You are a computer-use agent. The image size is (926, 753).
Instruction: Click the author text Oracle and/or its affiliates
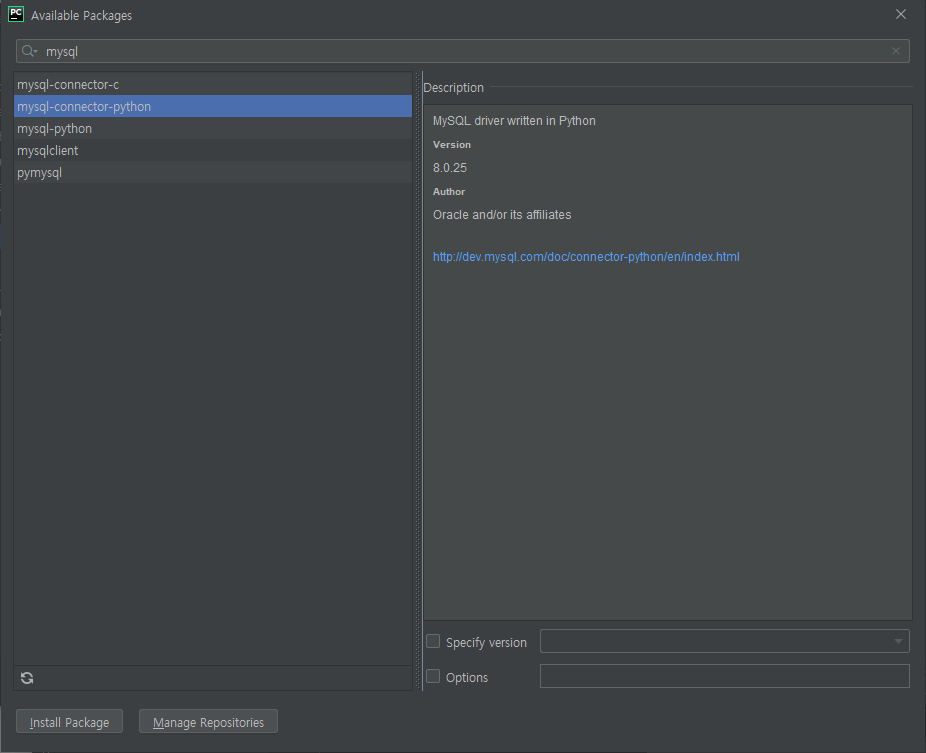pos(502,215)
